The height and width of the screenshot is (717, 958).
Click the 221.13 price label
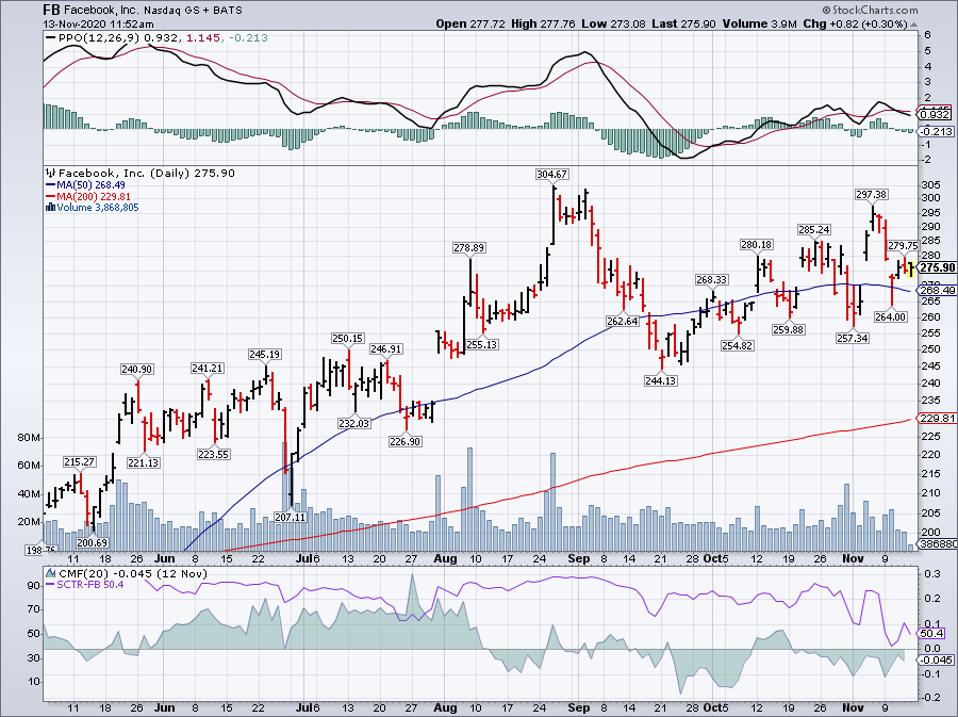144,463
